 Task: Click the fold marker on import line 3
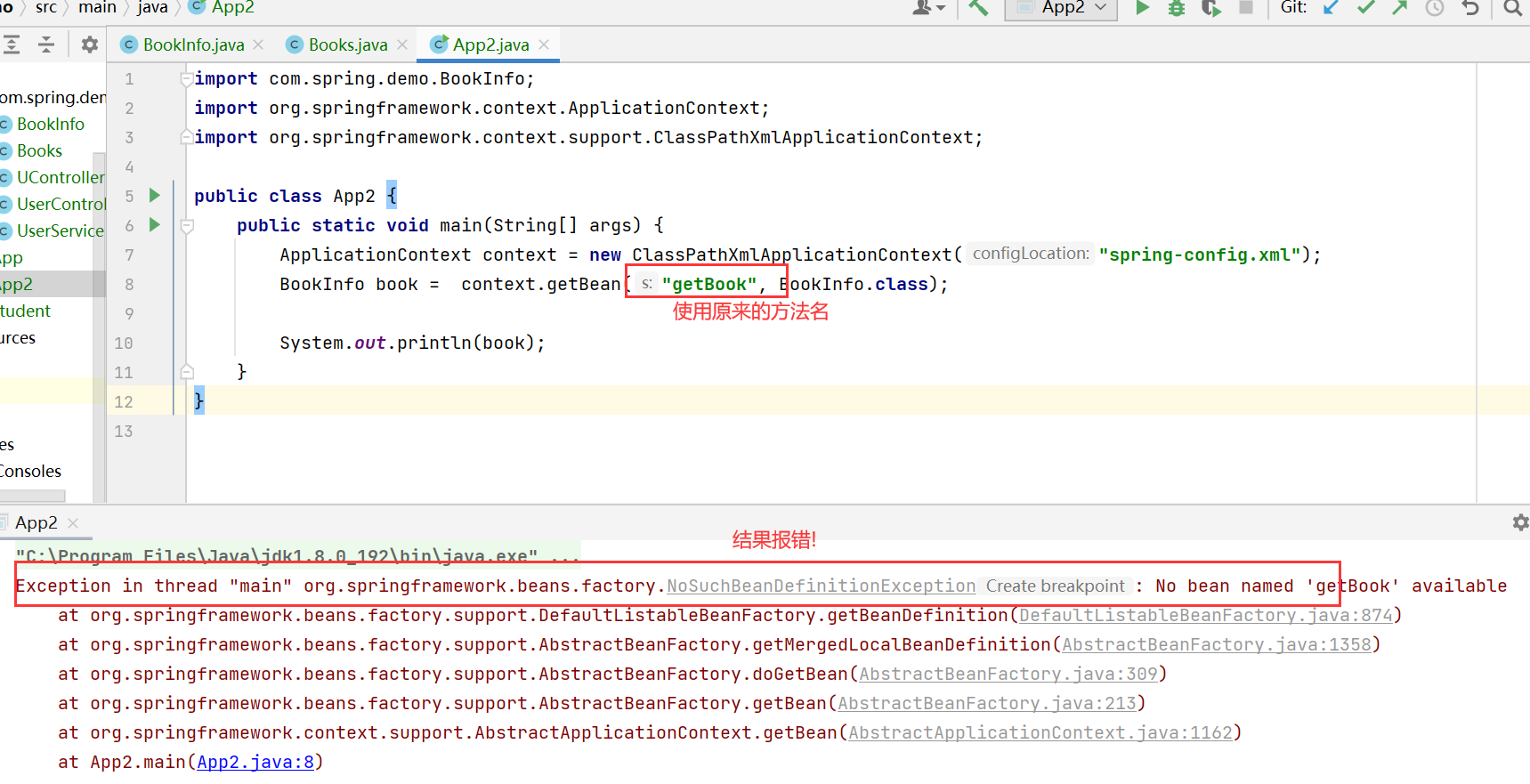tap(187, 137)
